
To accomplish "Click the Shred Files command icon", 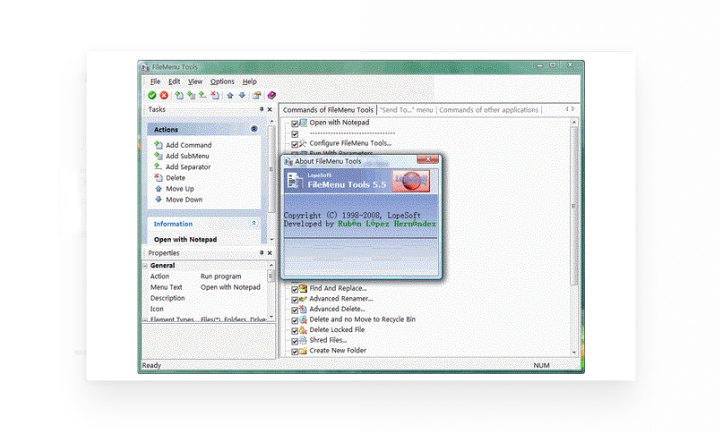I will tap(303, 340).
